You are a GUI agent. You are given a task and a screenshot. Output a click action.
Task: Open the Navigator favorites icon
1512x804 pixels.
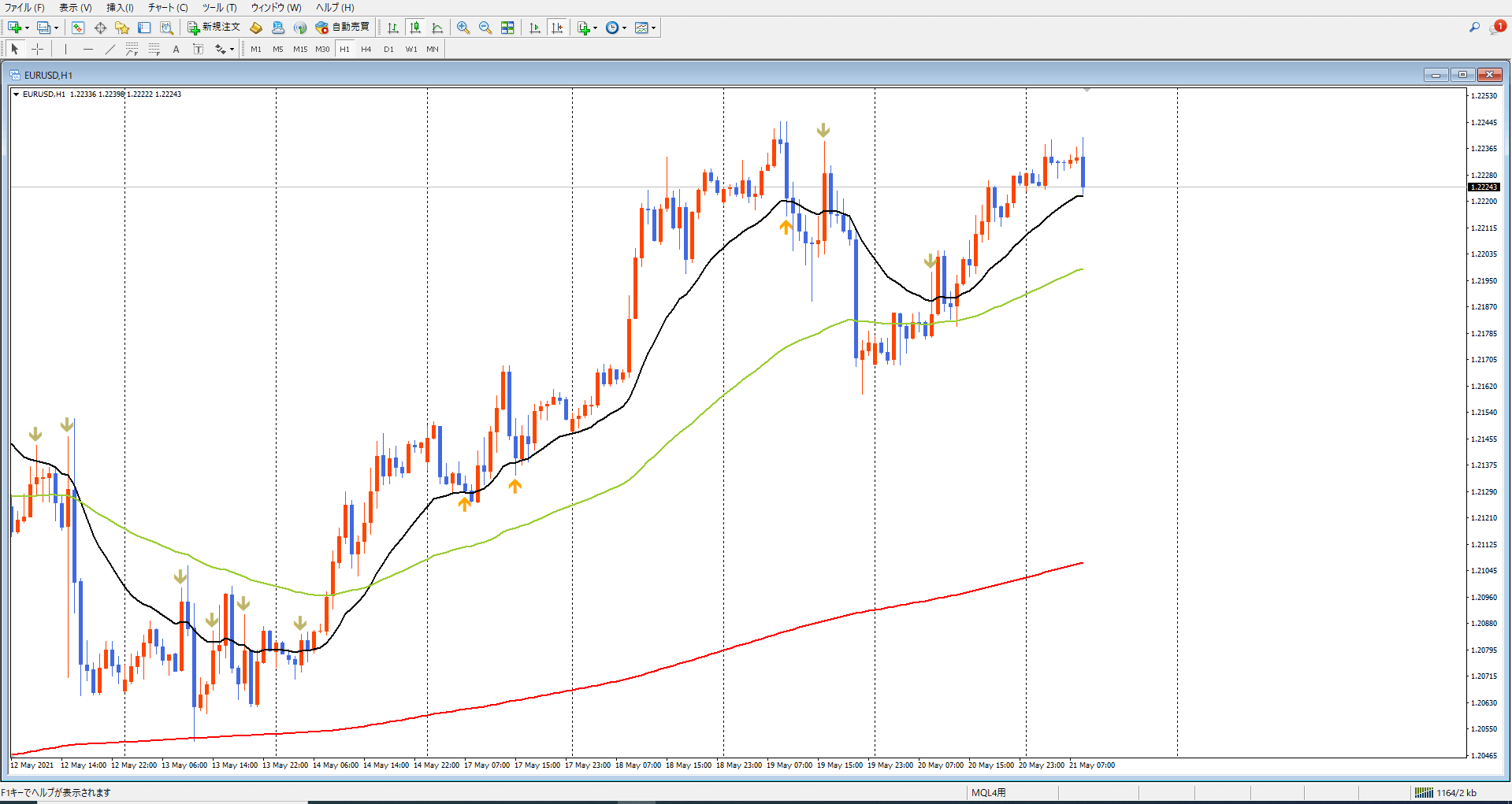click(122, 28)
